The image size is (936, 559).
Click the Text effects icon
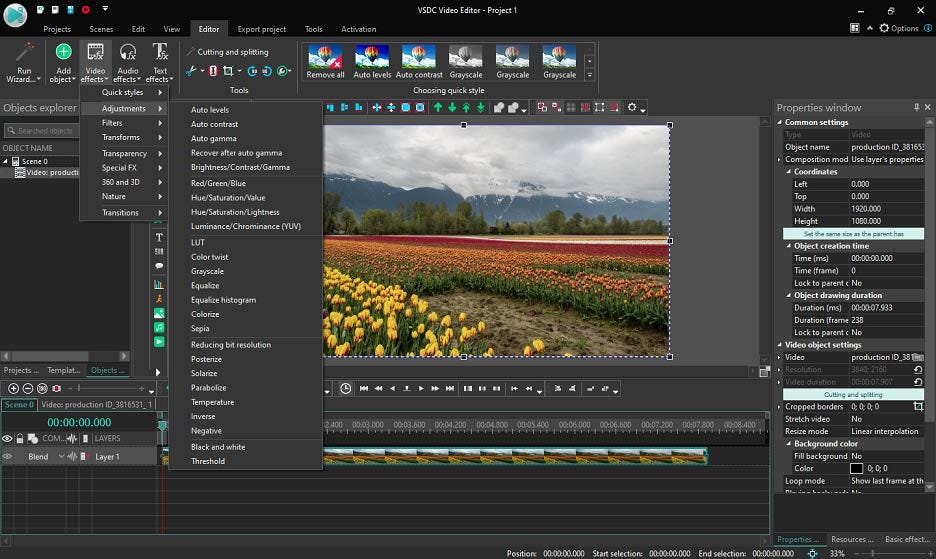coord(160,54)
